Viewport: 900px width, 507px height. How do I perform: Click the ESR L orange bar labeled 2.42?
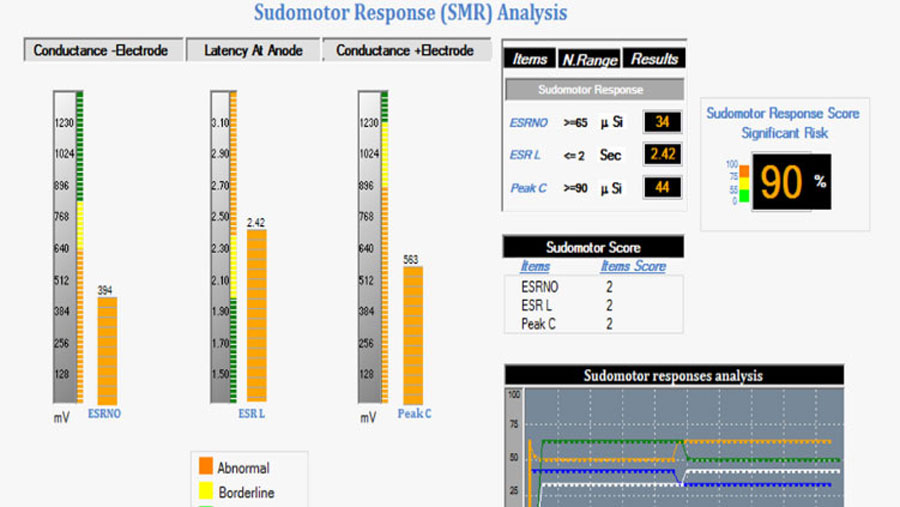tap(257, 316)
